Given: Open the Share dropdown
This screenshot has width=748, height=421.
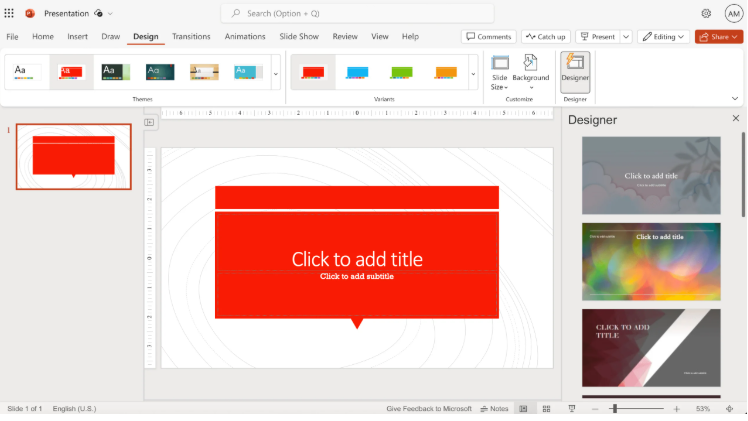Looking at the screenshot, I should pyautogui.click(x=719, y=37).
